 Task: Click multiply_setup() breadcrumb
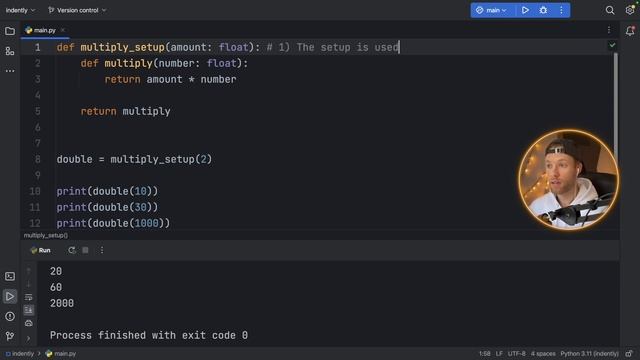(x=46, y=236)
